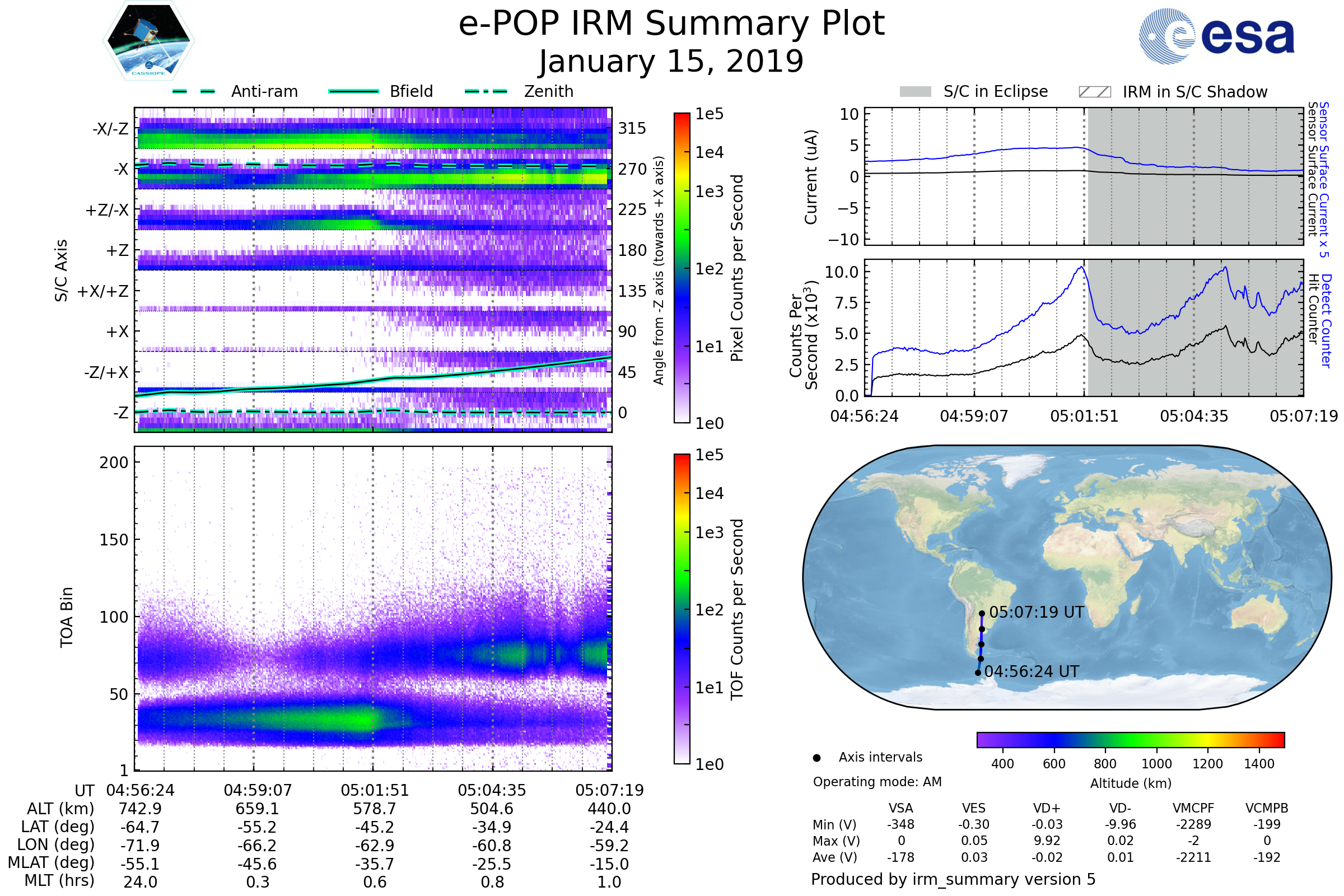
Task: Click the ESA logo
Action: [x=1216, y=36]
